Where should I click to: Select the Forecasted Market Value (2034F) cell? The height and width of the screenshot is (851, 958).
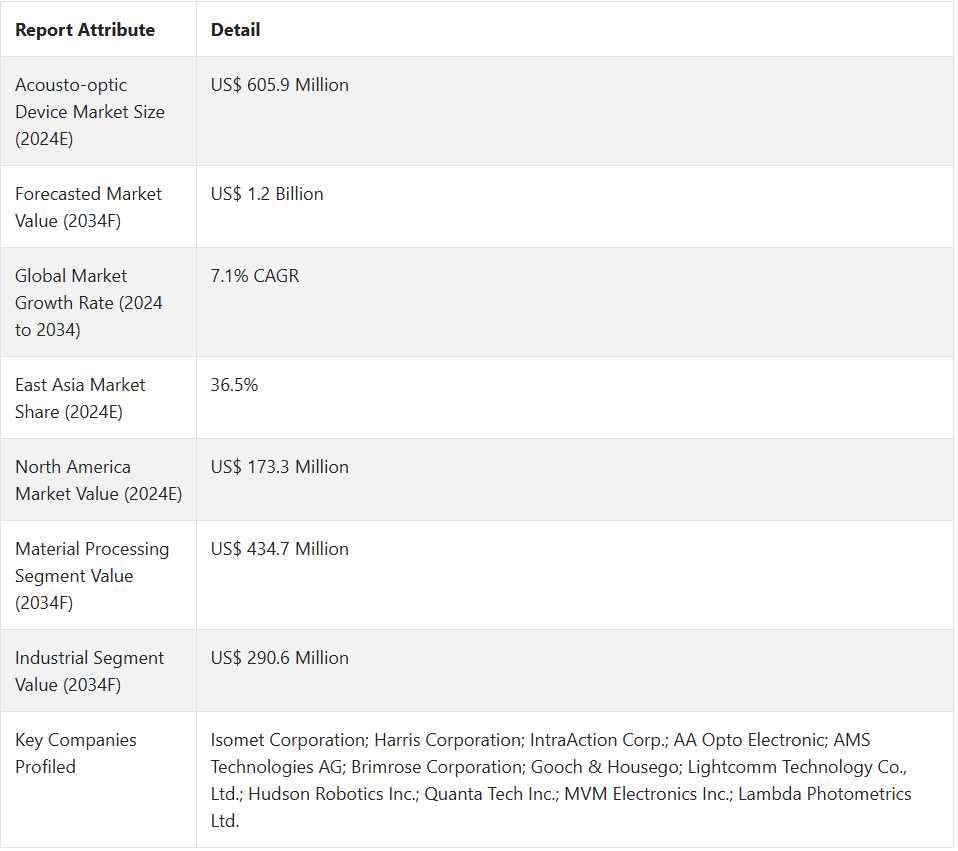88,207
